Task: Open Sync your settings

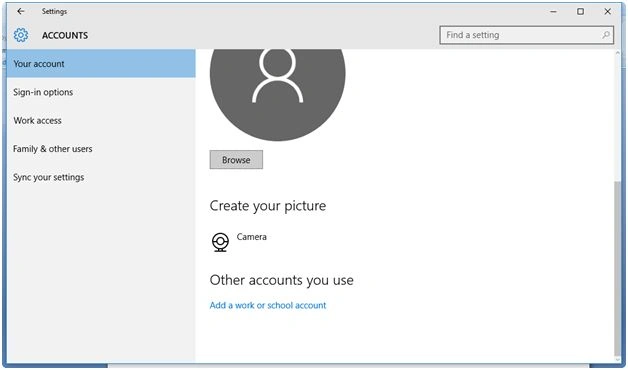Action: [101, 177]
